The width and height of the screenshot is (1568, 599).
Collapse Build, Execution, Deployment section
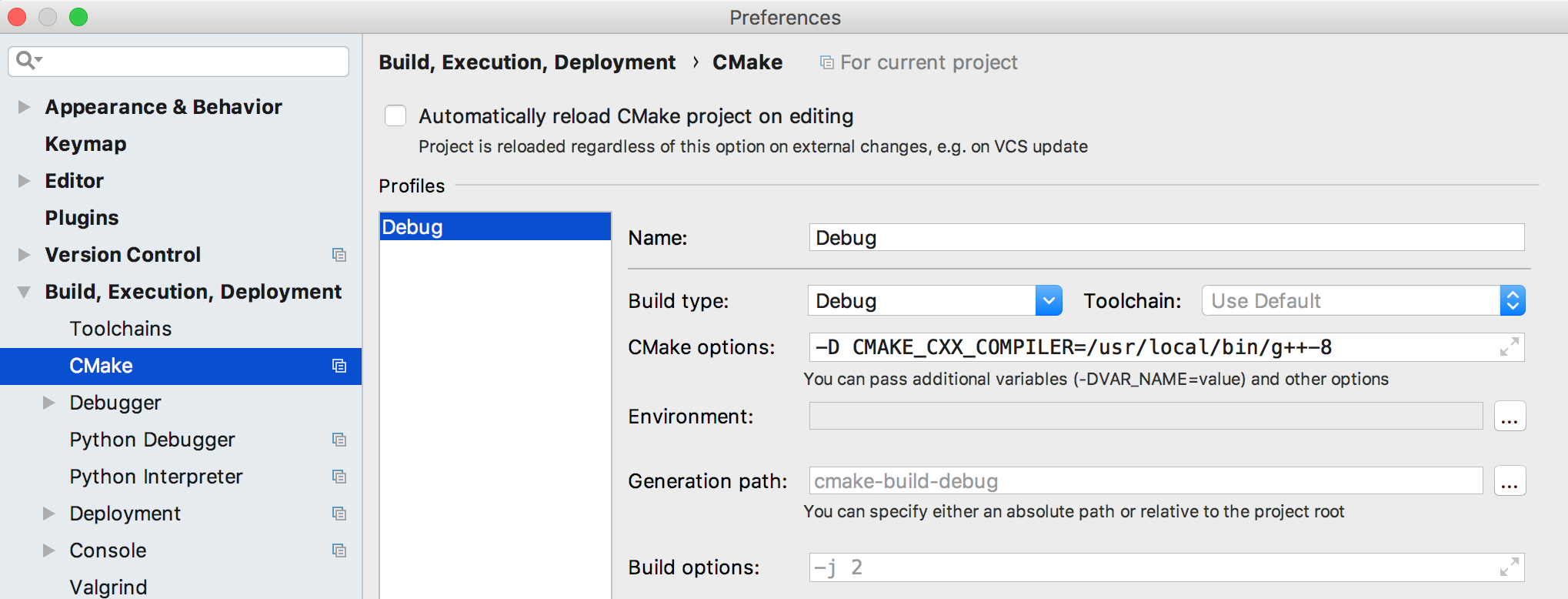coord(25,292)
